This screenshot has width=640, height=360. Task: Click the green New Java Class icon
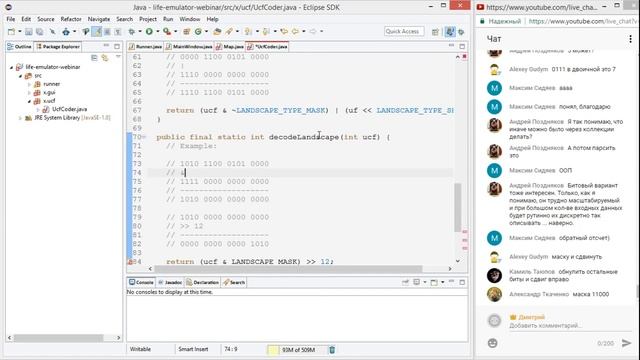[198, 31]
